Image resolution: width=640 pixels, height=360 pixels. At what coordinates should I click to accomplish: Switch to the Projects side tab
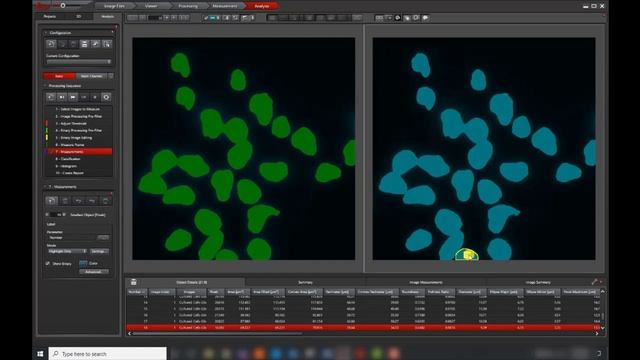[x=50, y=17]
